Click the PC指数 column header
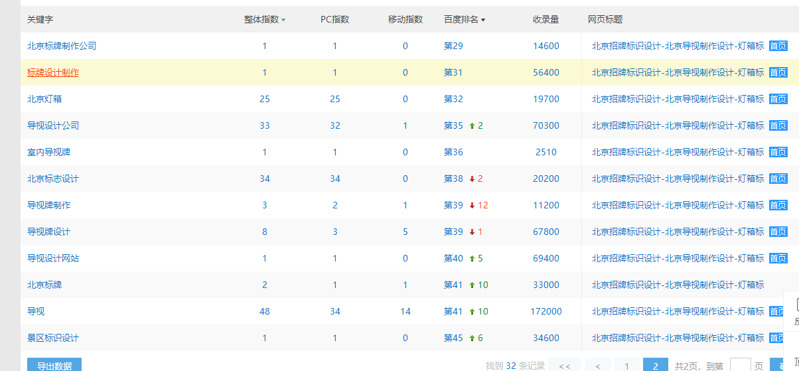Screen dimensions: 799x371 click(x=335, y=19)
